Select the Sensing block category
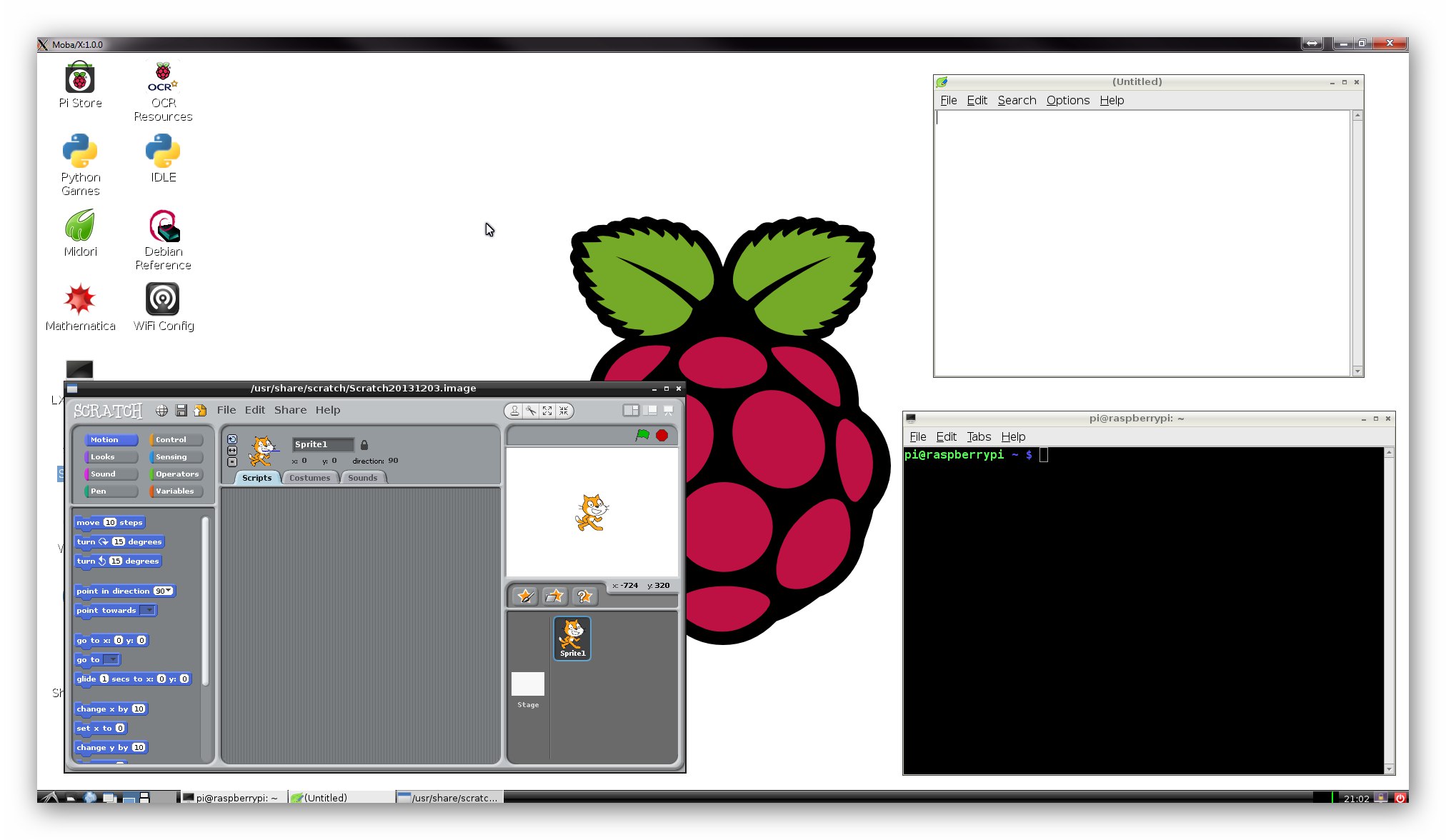The width and height of the screenshot is (1446, 840). click(176, 457)
